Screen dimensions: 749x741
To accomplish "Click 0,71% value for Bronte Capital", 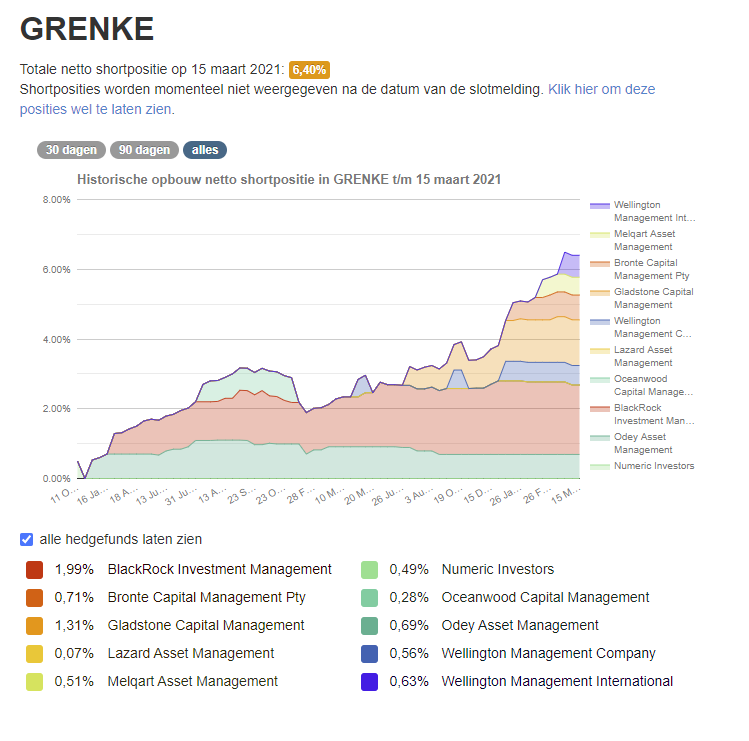I will [x=74, y=598].
